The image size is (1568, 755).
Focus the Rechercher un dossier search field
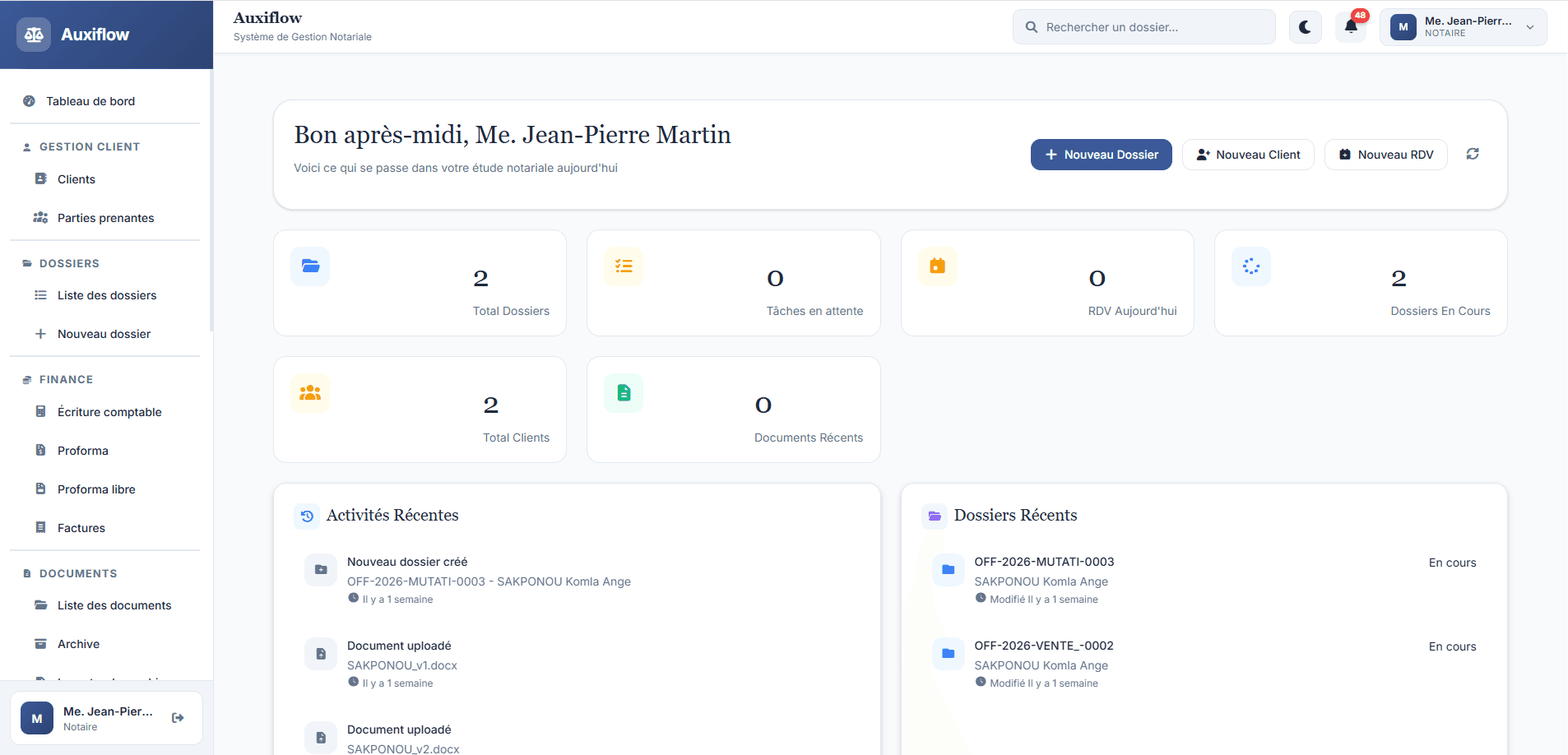pos(1144,27)
